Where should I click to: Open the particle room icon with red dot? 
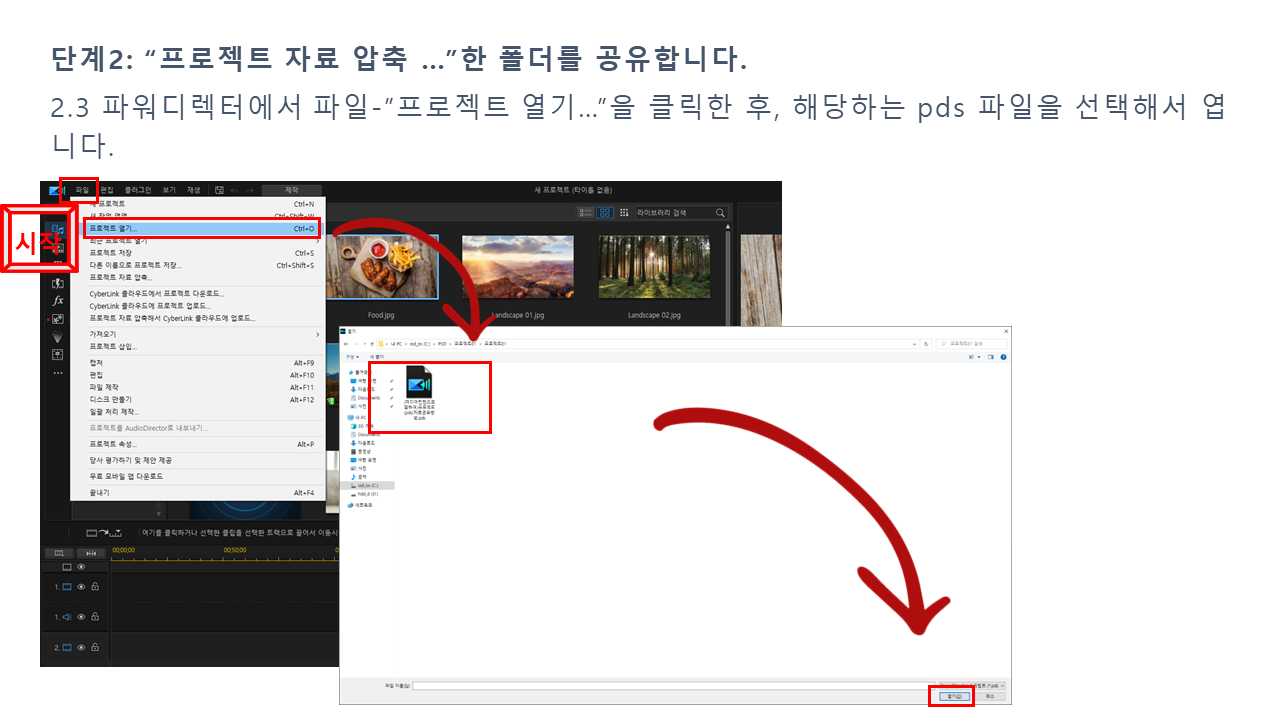58,319
